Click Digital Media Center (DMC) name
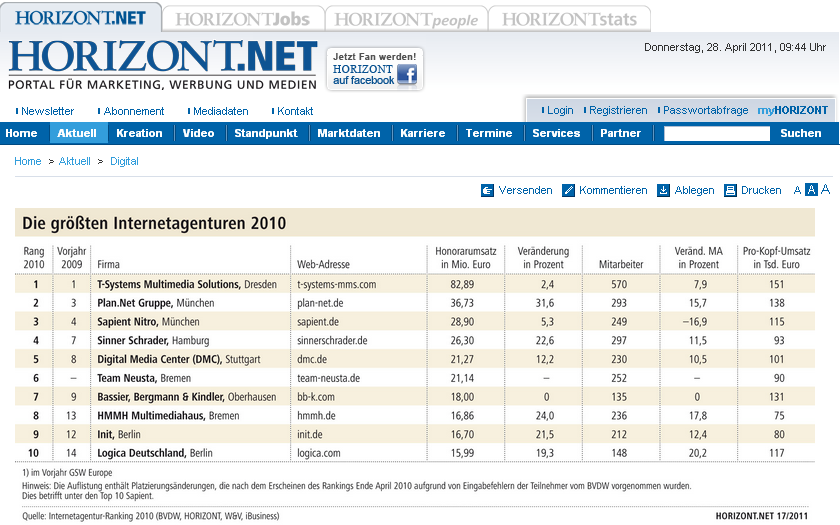Screen dimensions: 840x525 (x=160, y=359)
